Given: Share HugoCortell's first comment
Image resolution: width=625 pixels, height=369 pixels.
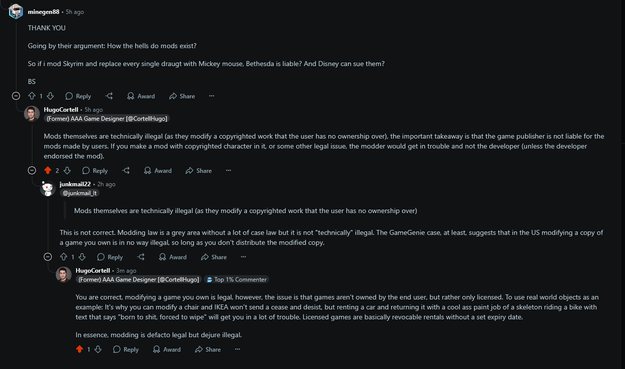Looking at the screenshot, I should pyautogui.click(x=199, y=171).
